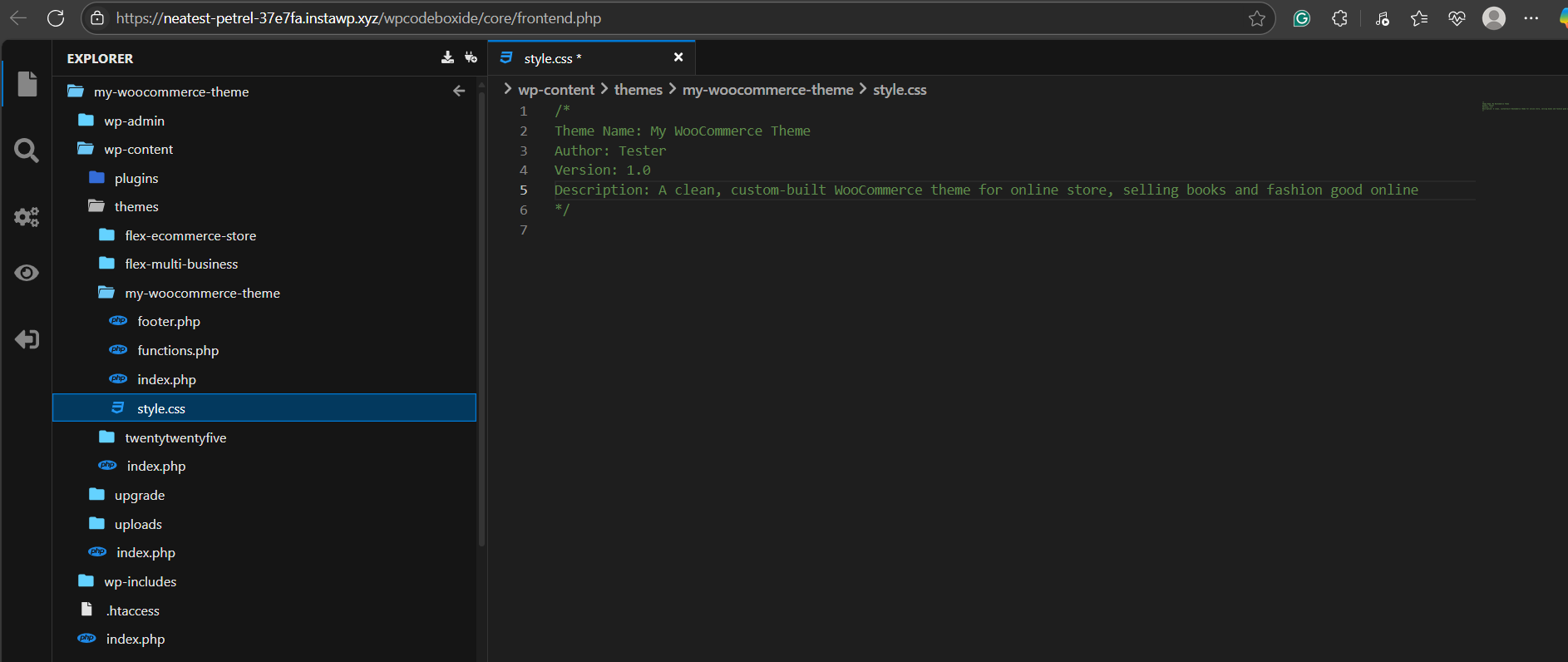
Task: Open the Explorer files icon in the sidebar
Action: coord(27,84)
